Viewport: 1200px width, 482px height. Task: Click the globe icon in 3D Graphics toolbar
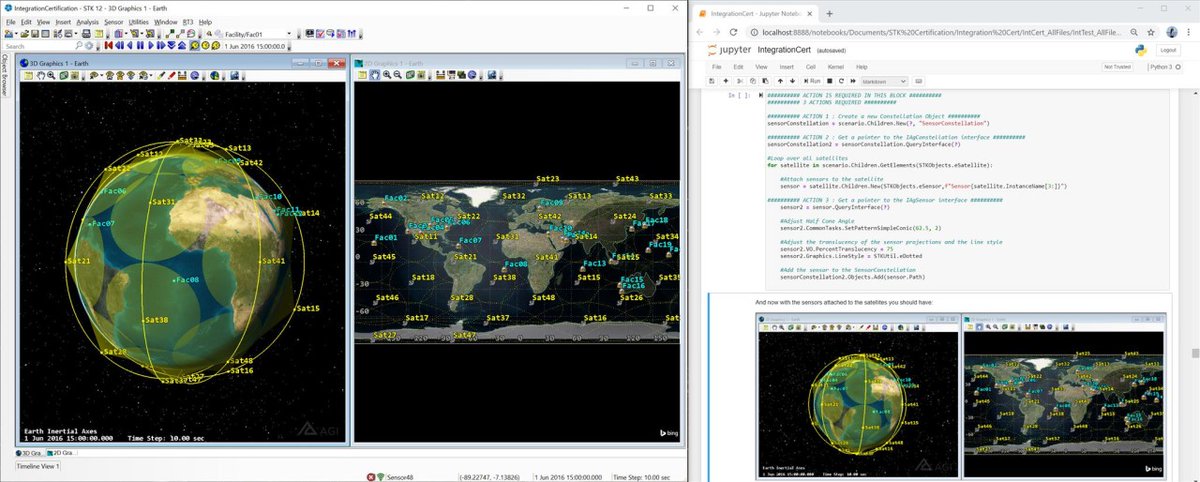214,75
